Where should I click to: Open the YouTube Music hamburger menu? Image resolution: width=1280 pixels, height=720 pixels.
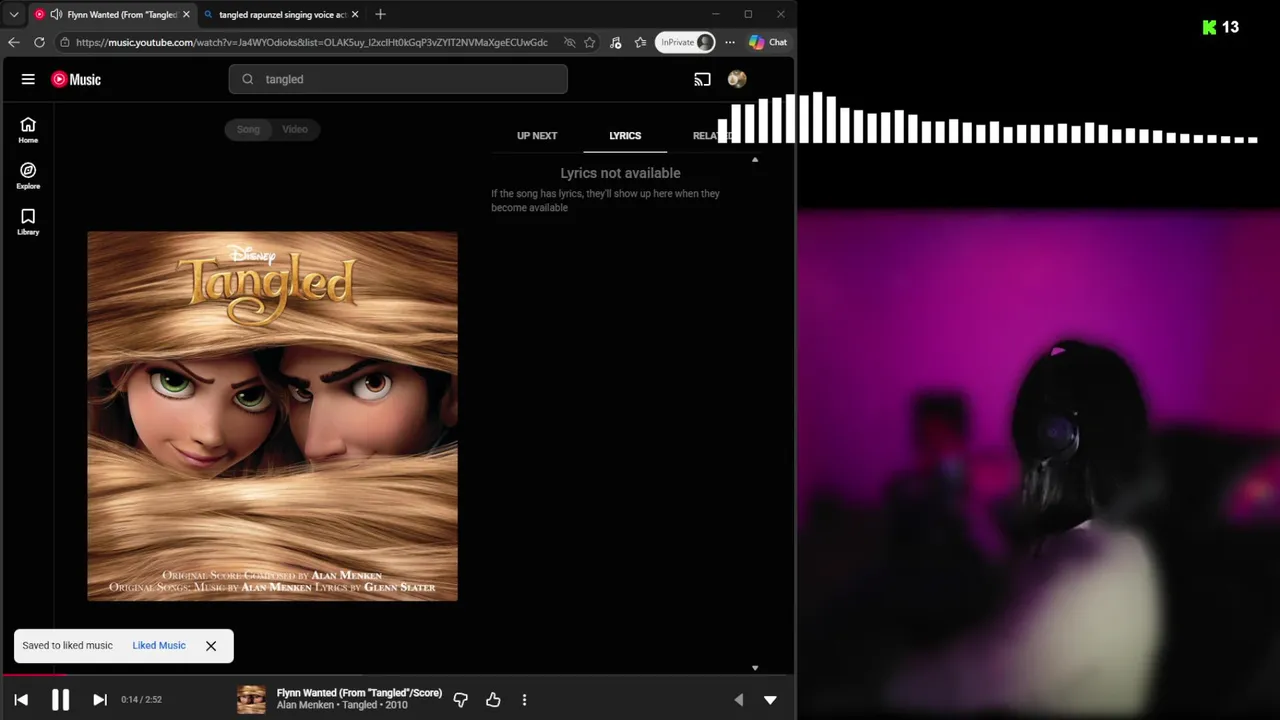click(28, 79)
